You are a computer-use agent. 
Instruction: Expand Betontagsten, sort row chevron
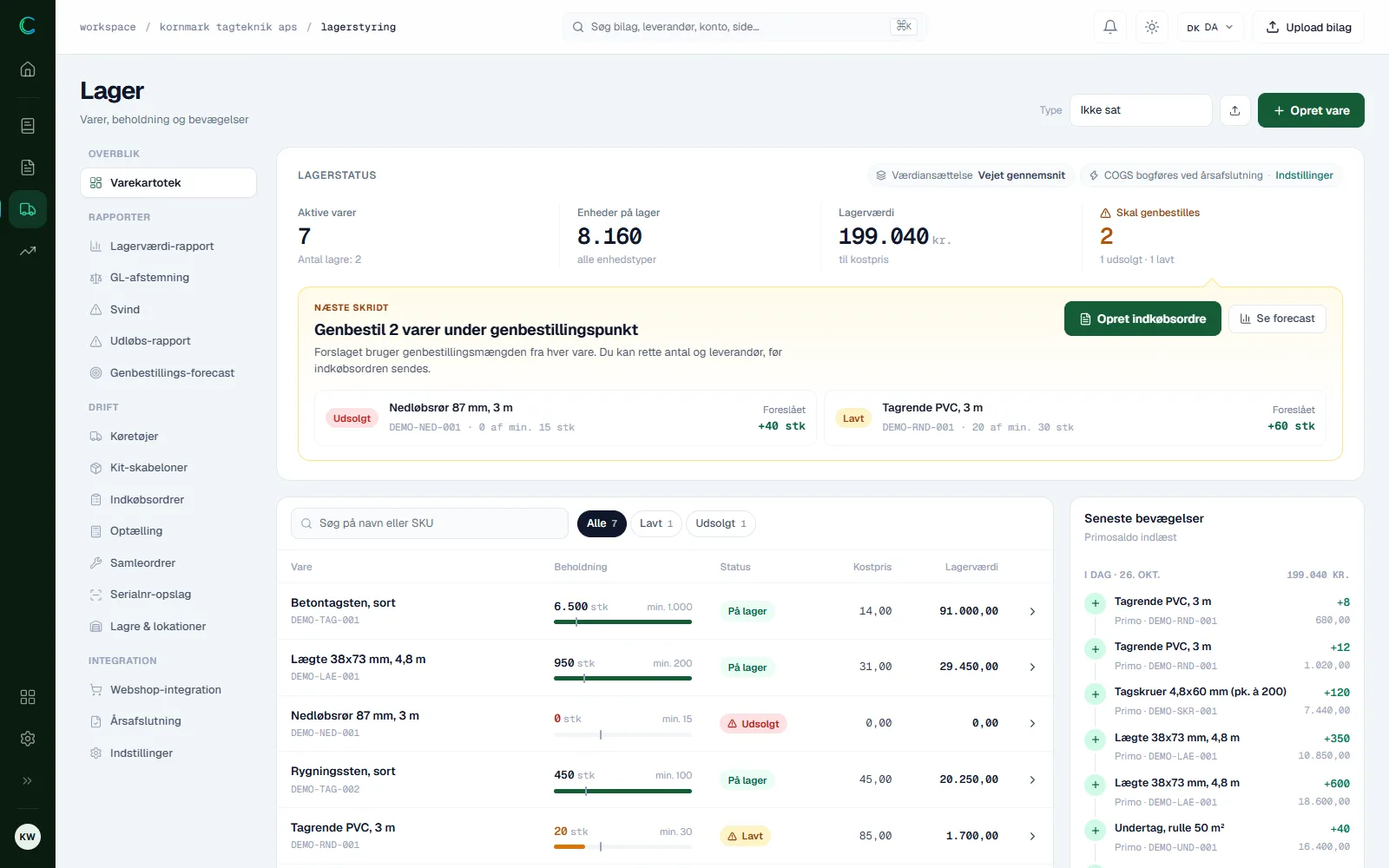click(1032, 612)
